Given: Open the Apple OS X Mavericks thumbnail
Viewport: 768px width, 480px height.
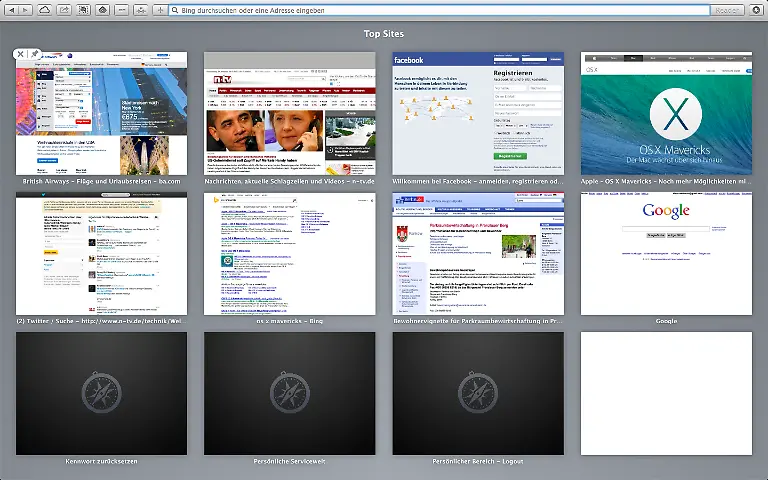Looking at the screenshot, I should (x=666, y=114).
